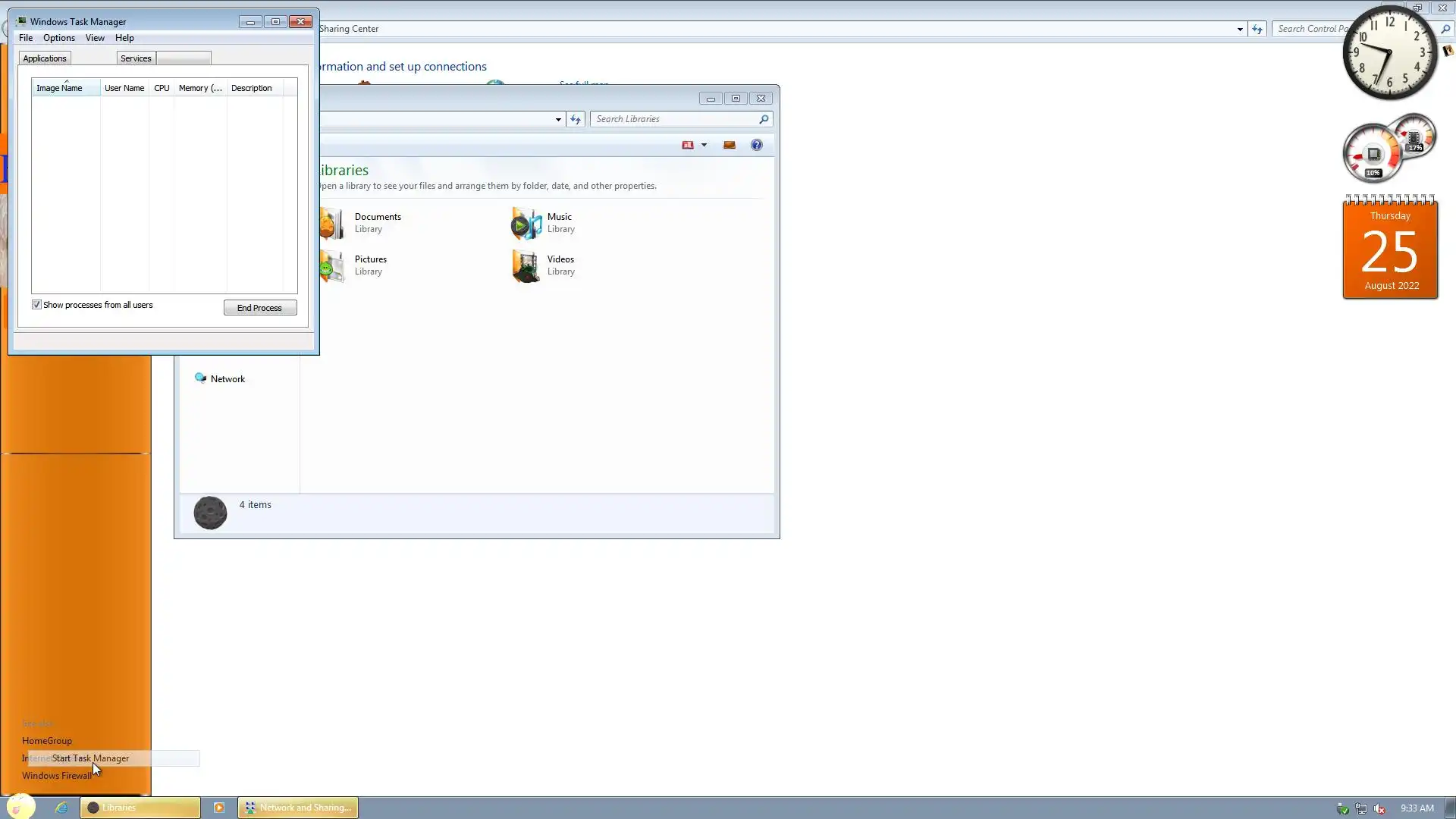This screenshot has width=1456, height=819.
Task: Open the Libraries address bar dropdown
Action: pos(558,119)
